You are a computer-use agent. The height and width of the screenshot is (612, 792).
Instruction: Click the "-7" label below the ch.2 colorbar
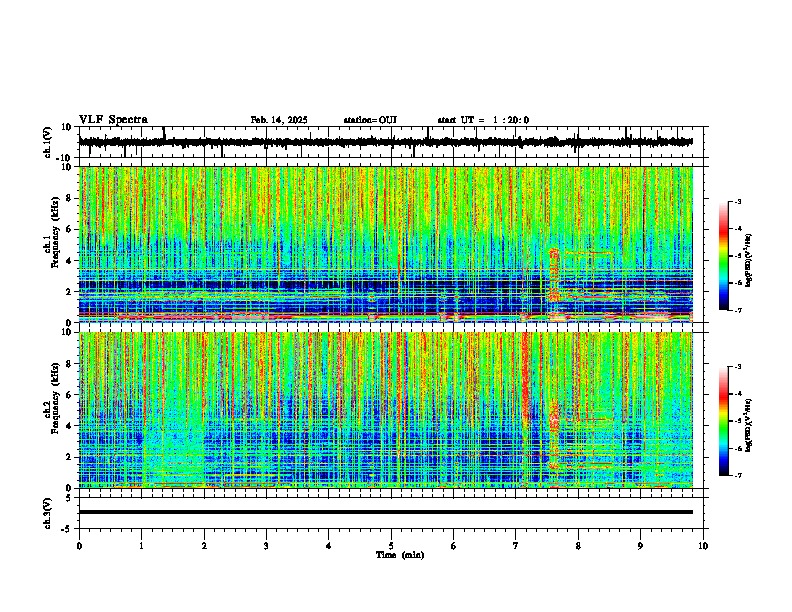[x=738, y=475]
